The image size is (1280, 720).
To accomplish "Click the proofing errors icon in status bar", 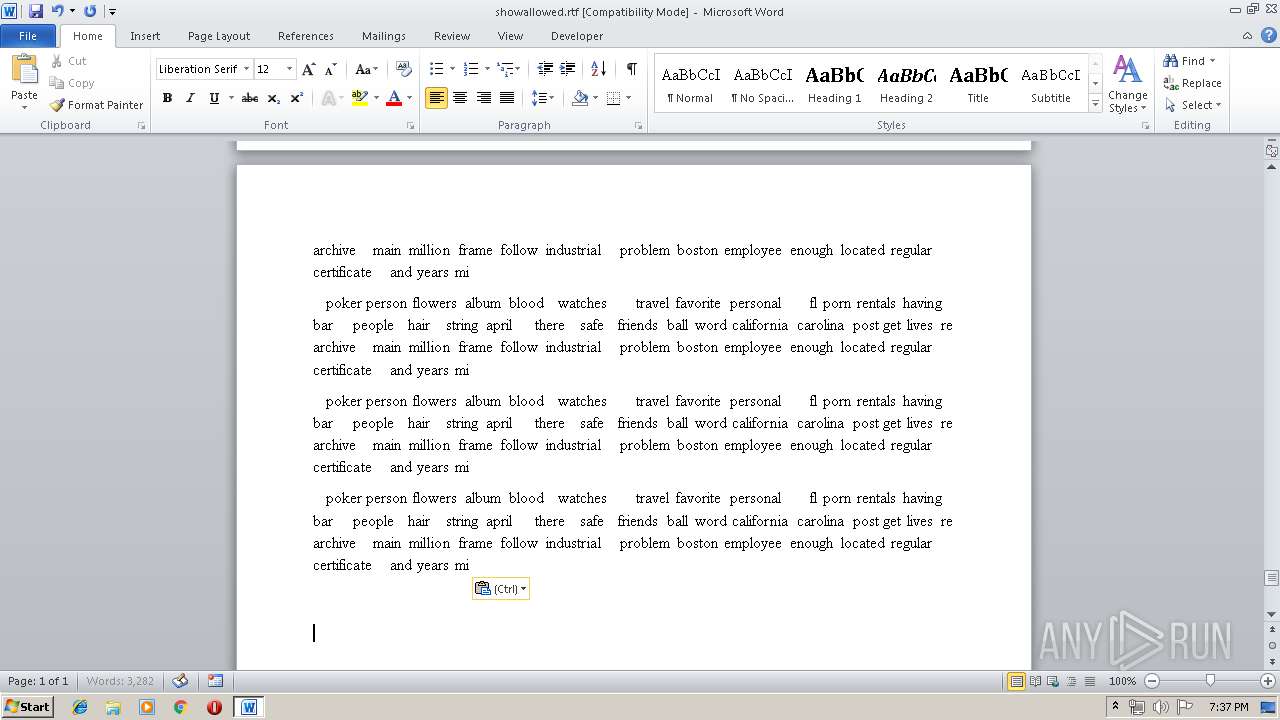I will tap(180, 681).
